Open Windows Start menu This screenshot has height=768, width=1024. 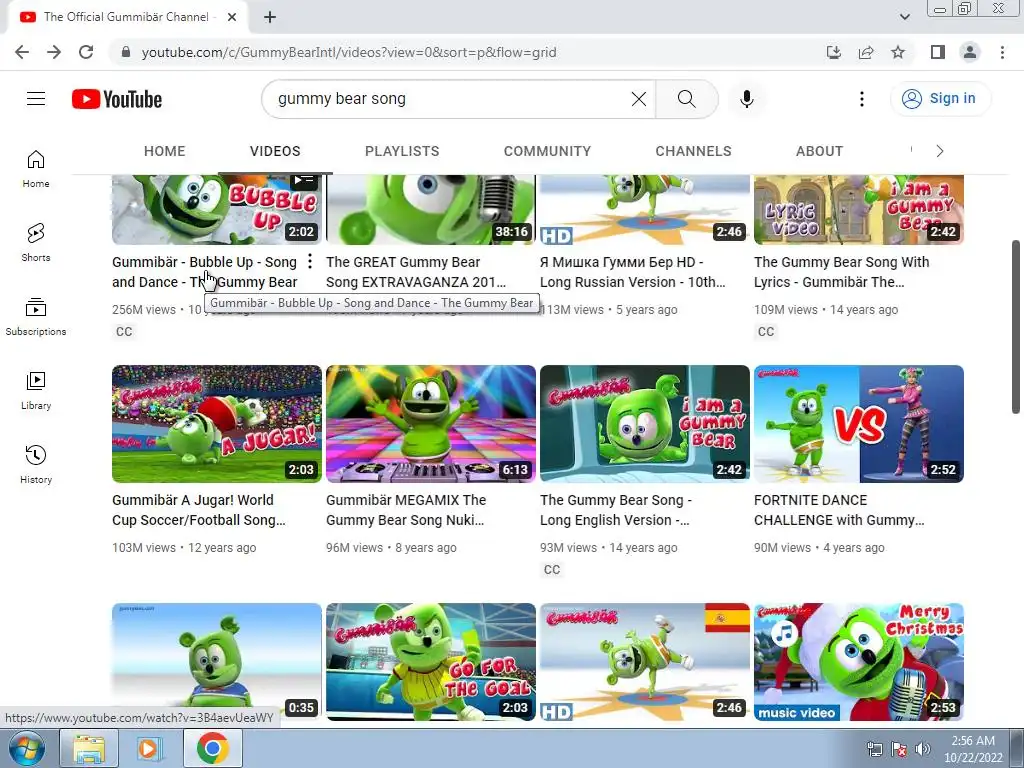(x=26, y=748)
